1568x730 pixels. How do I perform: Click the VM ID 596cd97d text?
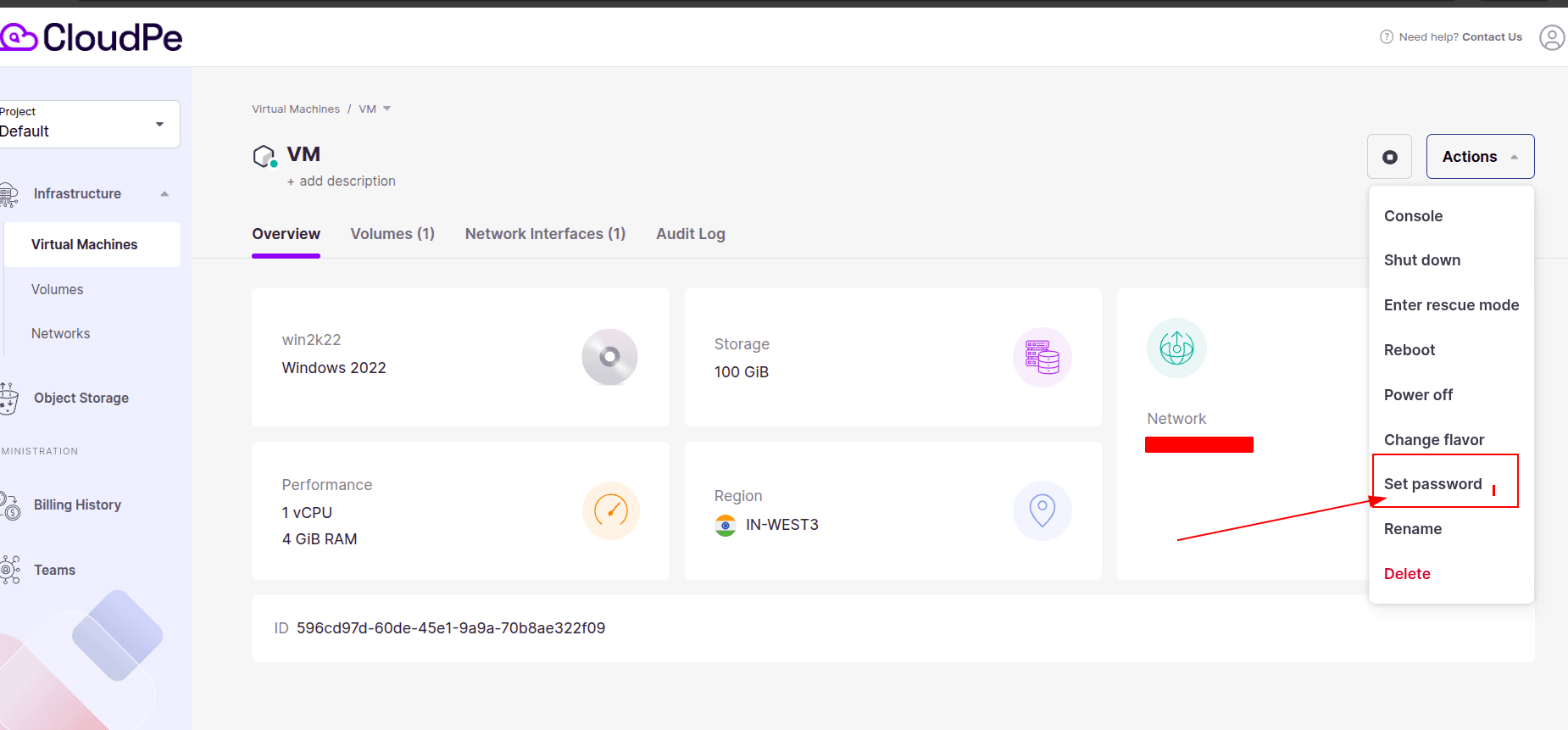(451, 628)
